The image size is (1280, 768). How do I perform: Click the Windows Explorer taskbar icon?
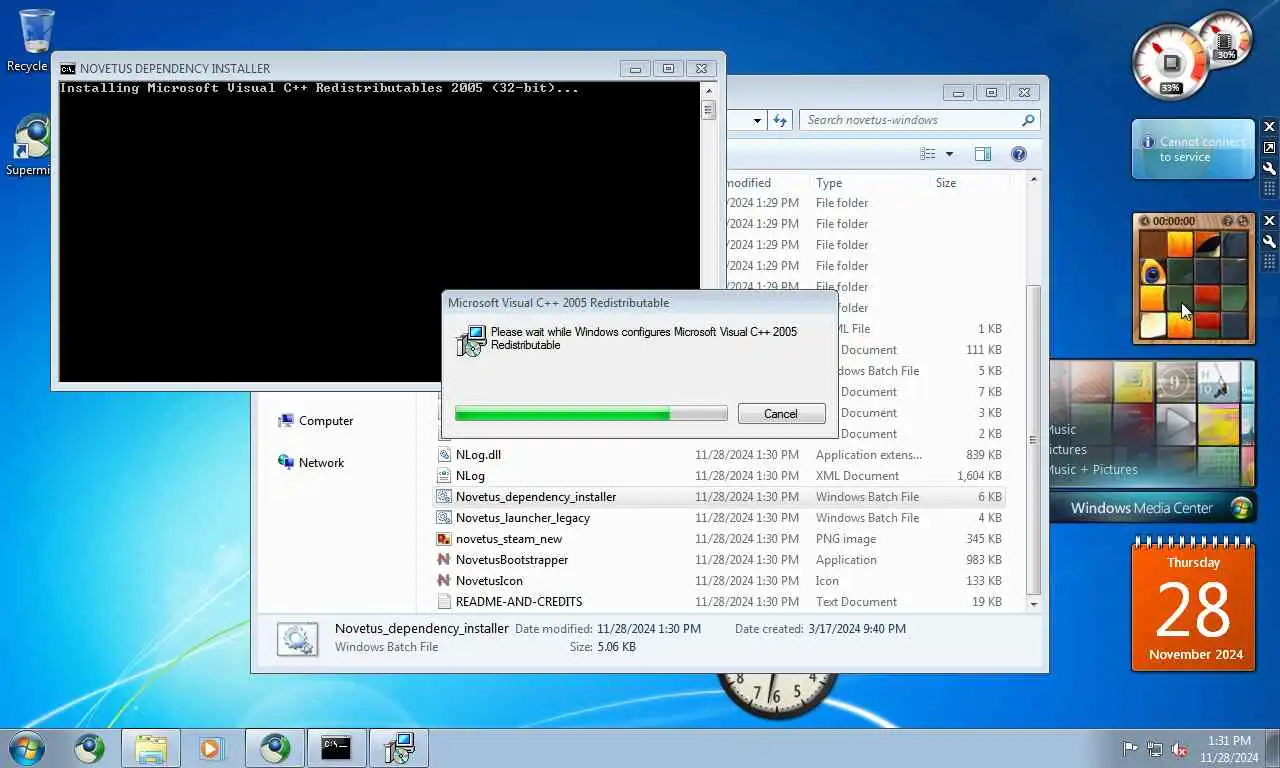151,748
